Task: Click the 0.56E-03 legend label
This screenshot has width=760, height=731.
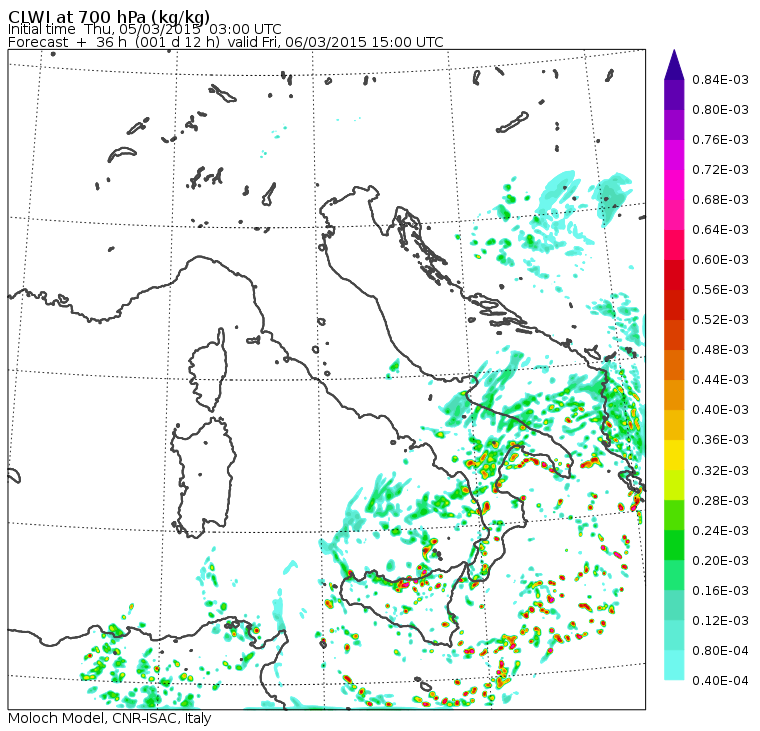Action: click(720, 290)
